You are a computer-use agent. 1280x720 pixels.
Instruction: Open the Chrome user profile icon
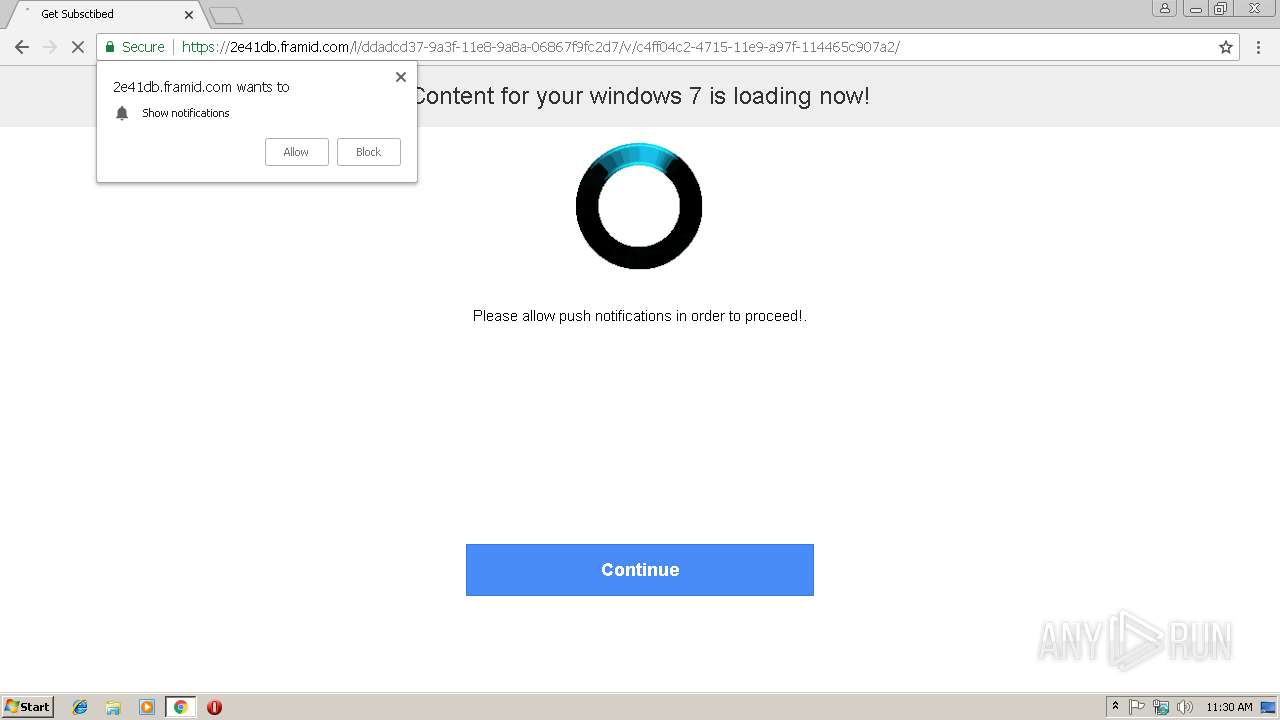coord(1165,8)
